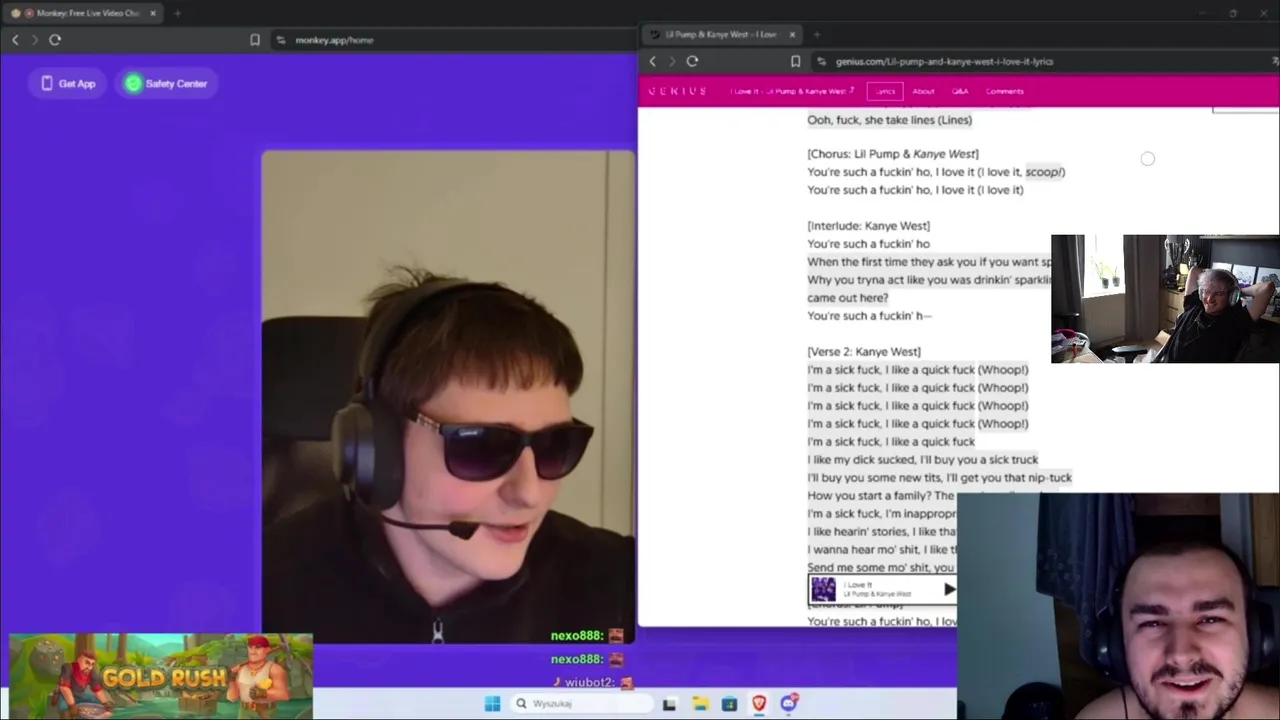Click the Wyszukaj taskbar search box
The height and width of the screenshot is (720, 1280).
click(580, 704)
